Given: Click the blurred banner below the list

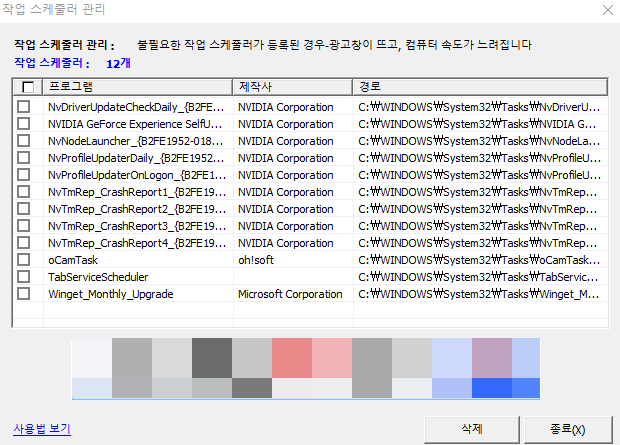Looking at the screenshot, I should tap(306, 368).
